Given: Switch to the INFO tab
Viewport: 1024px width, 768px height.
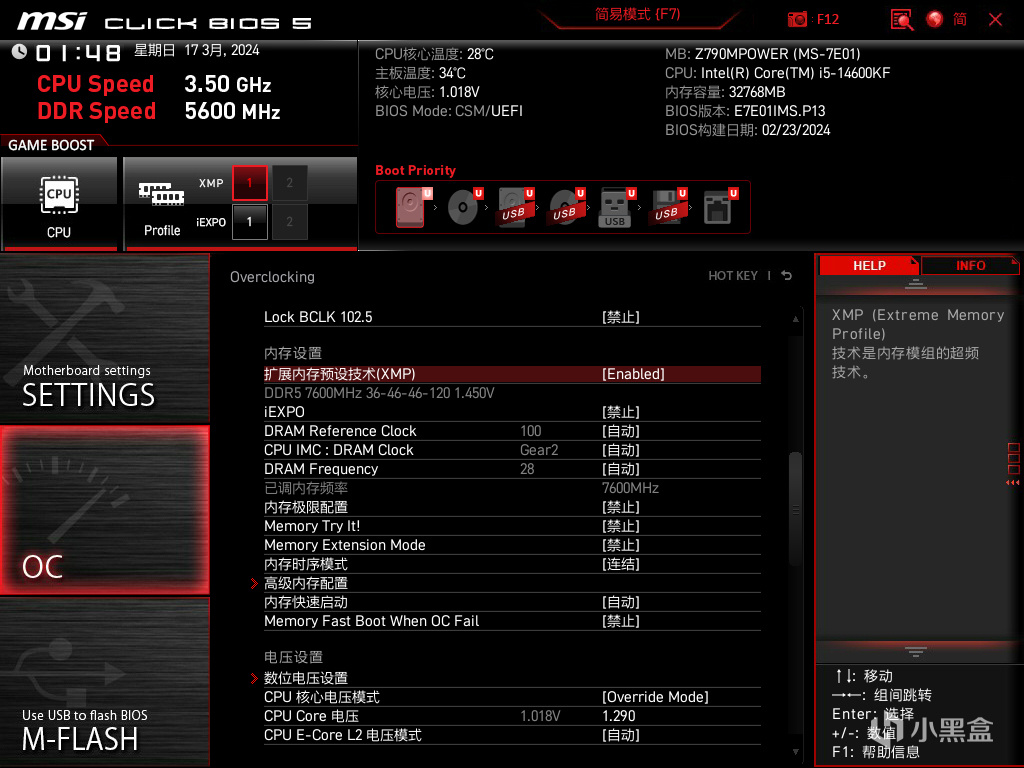Looking at the screenshot, I should (x=970, y=266).
